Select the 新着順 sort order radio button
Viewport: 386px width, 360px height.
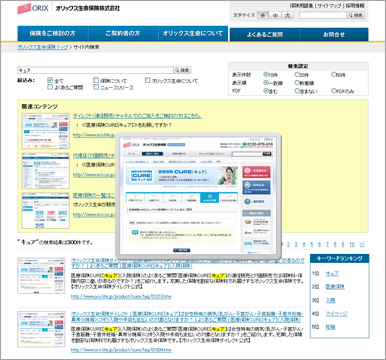click(x=297, y=82)
